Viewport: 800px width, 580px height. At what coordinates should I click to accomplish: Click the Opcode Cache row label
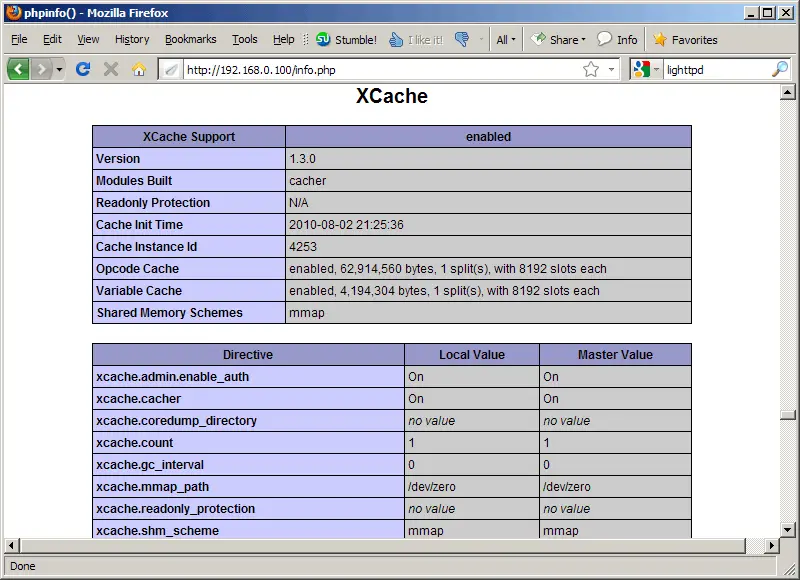[x=138, y=268]
